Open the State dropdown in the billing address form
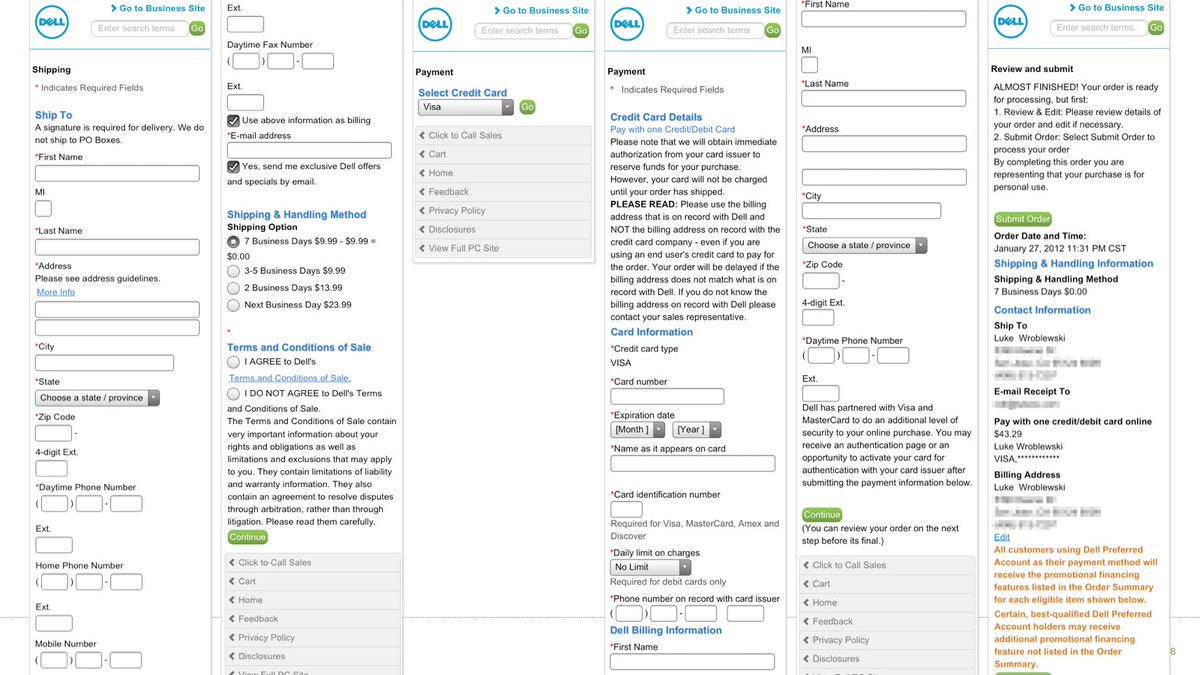1200x675 pixels. pos(865,245)
